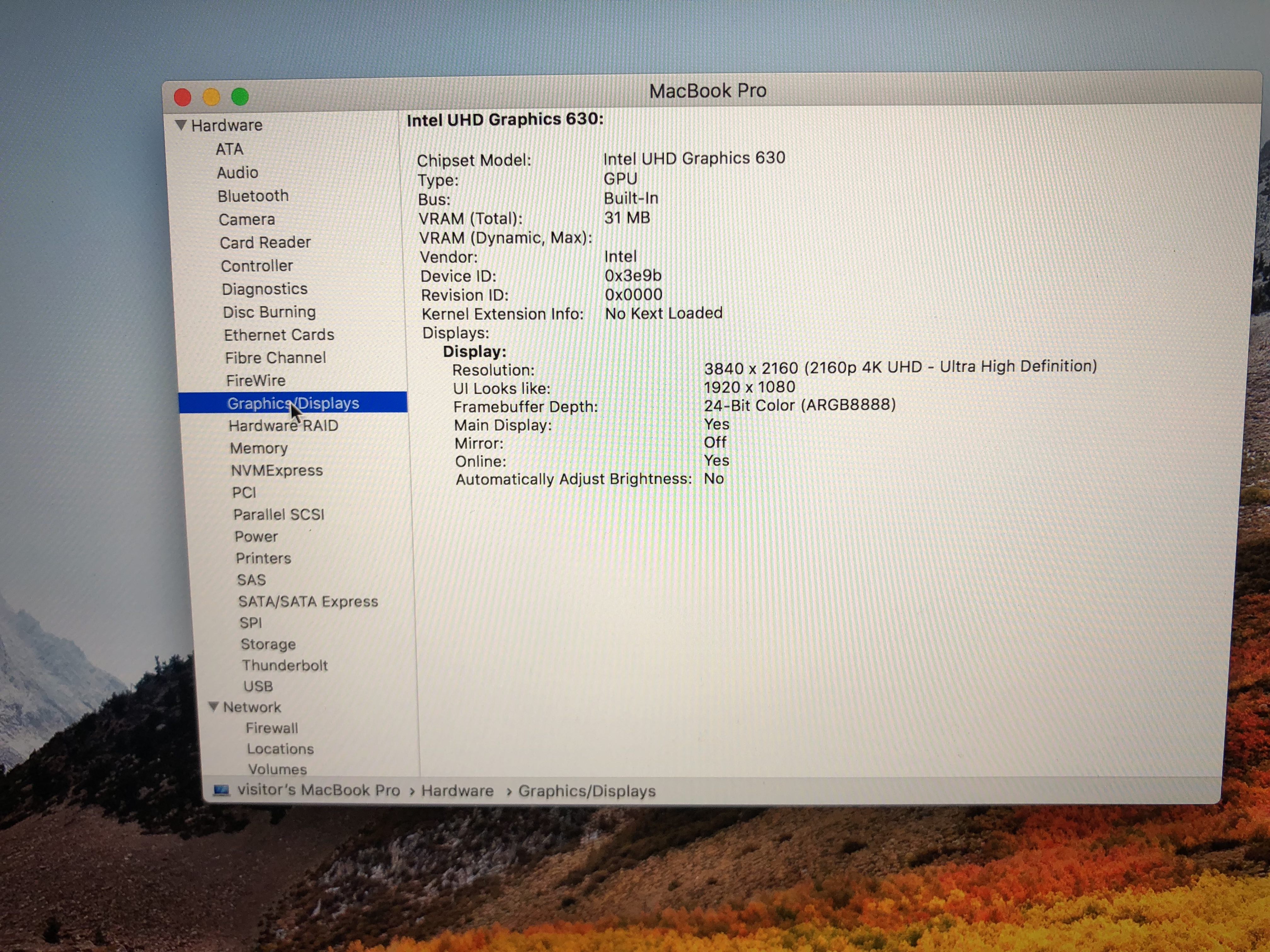The image size is (1270, 952).
Task: Click the green zoom window button
Action: point(240,96)
